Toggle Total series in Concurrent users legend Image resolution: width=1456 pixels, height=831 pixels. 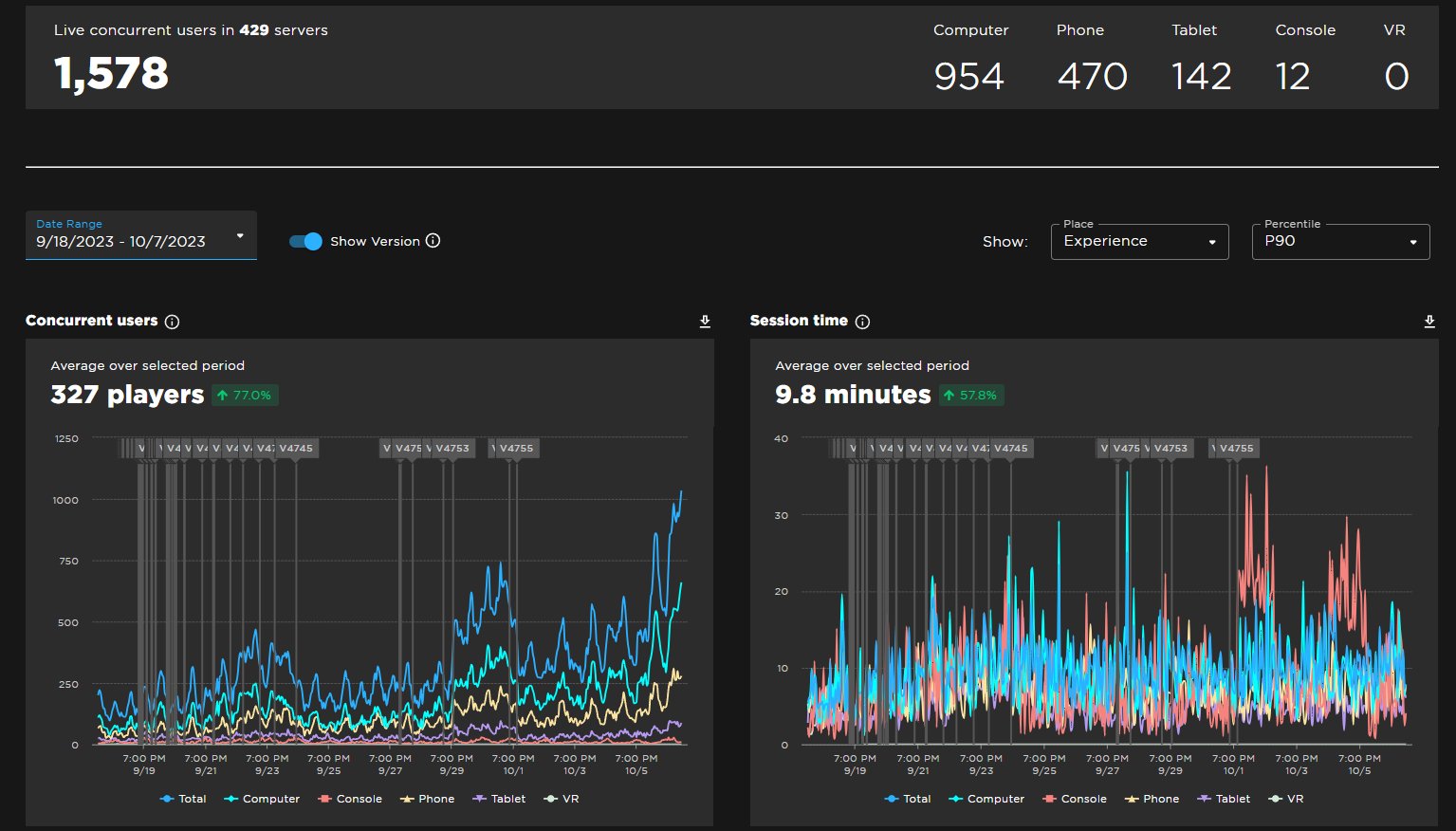click(x=183, y=799)
